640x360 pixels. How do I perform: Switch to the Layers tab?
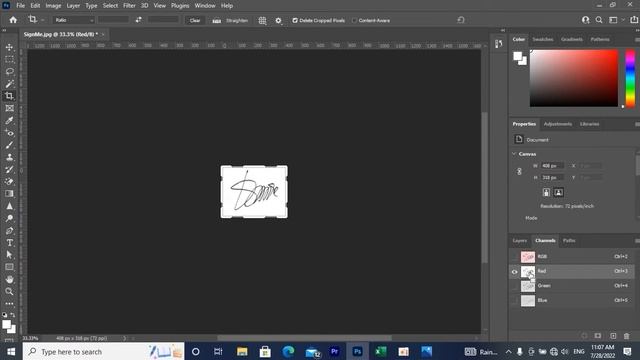(x=520, y=241)
